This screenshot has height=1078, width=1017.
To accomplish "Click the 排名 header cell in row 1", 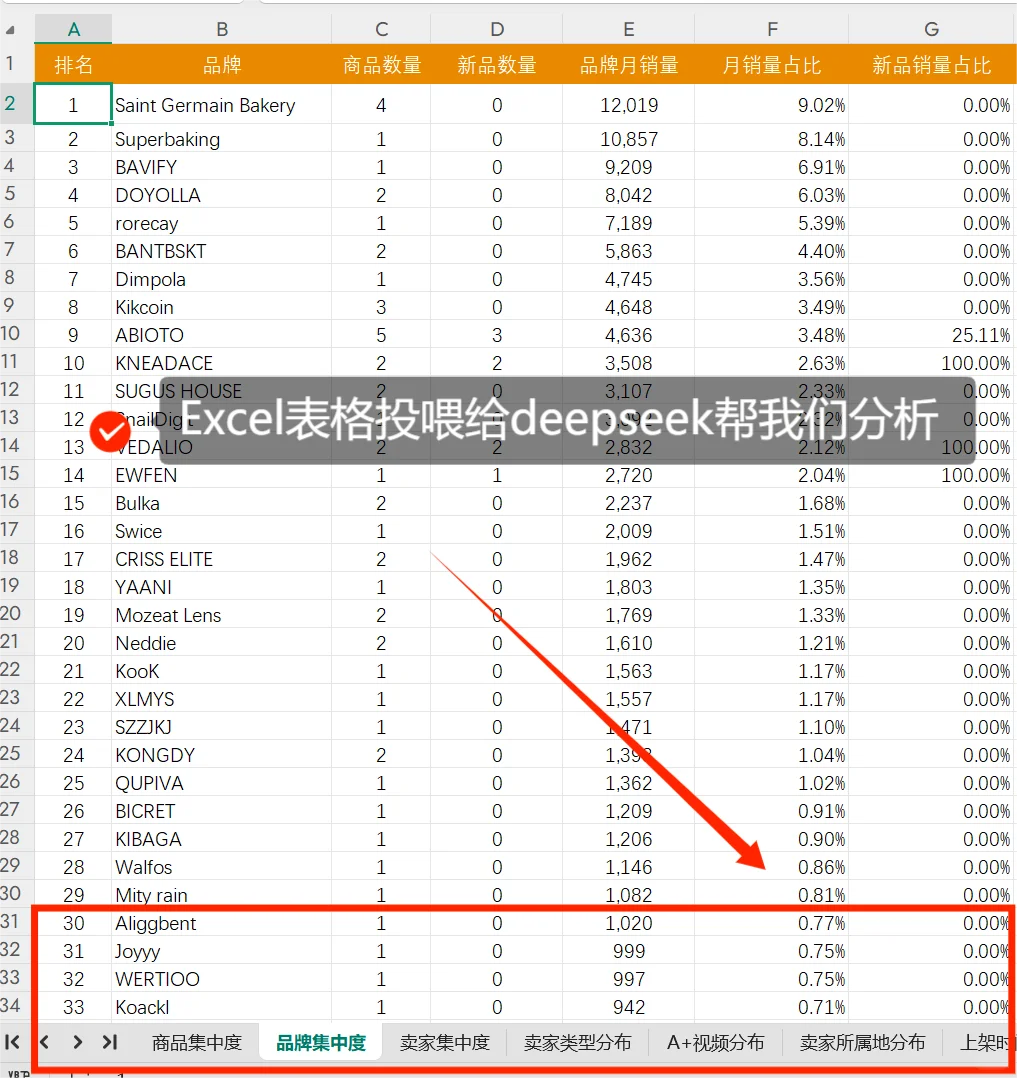I will pyautogui.click(x=73, y=63).
